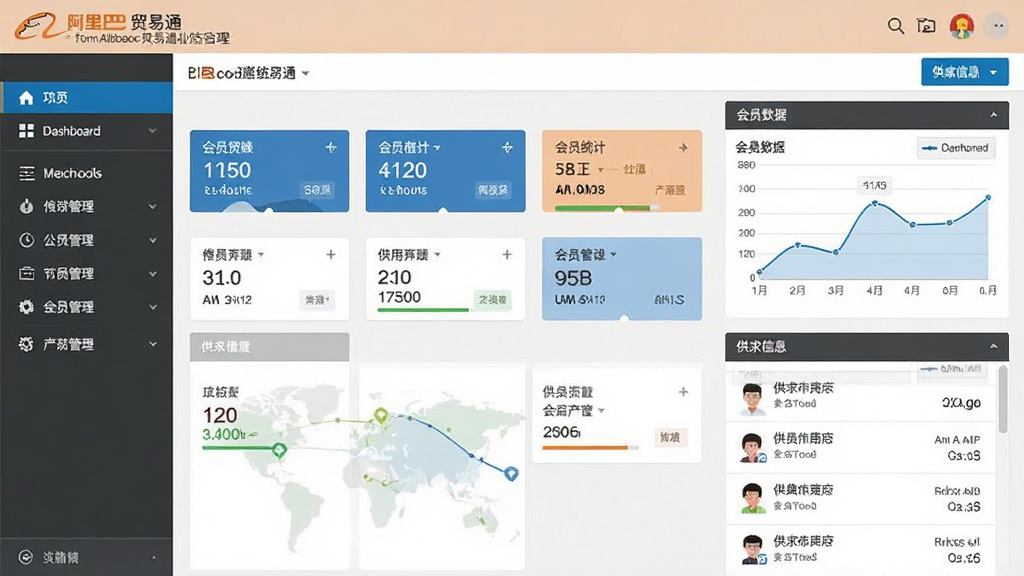
Task: Click the tag button on 4120 card
Action: pyautogui.click(x=493, y=190)
